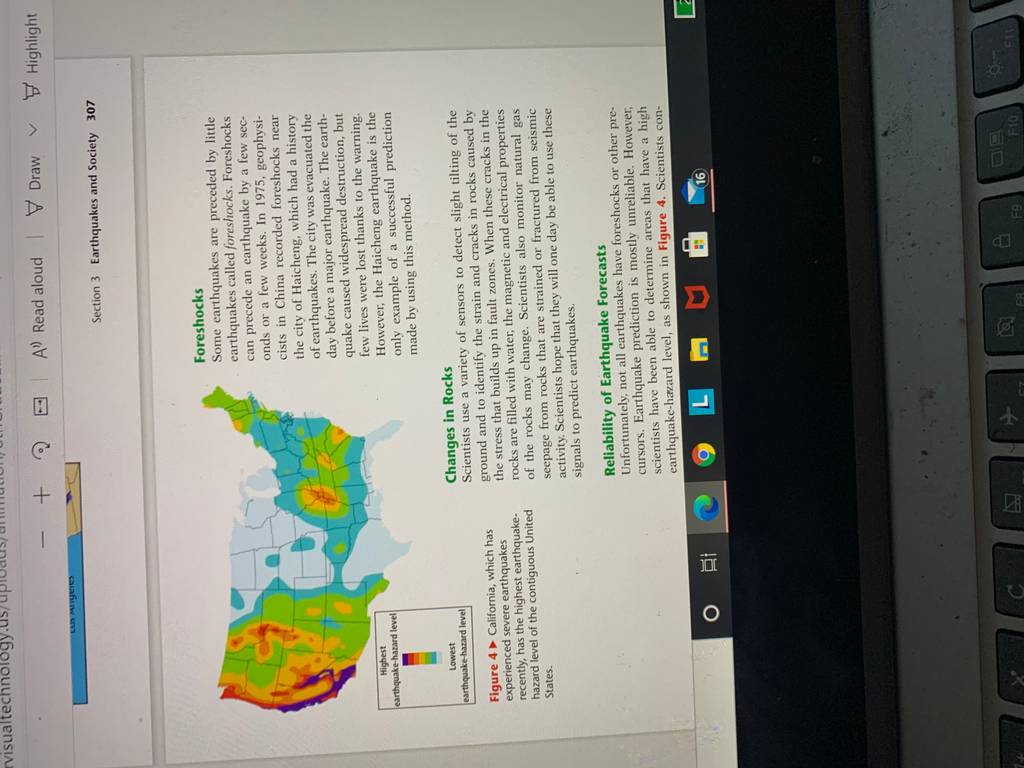The width and height of the screenshot is (1024, 768).
Task: Select the Highlight tool
Action: tap(31, 57)
